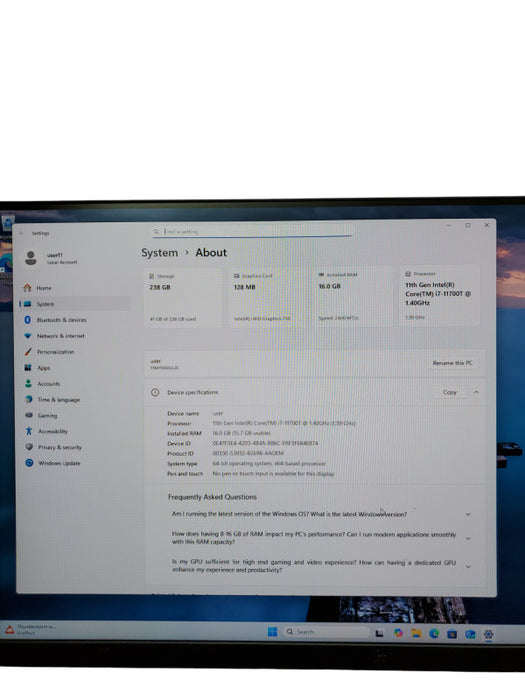Open Copilot from the taskbar
This screenshot has width=525, height=700.
pyautogui.click(x=398, y=633)
